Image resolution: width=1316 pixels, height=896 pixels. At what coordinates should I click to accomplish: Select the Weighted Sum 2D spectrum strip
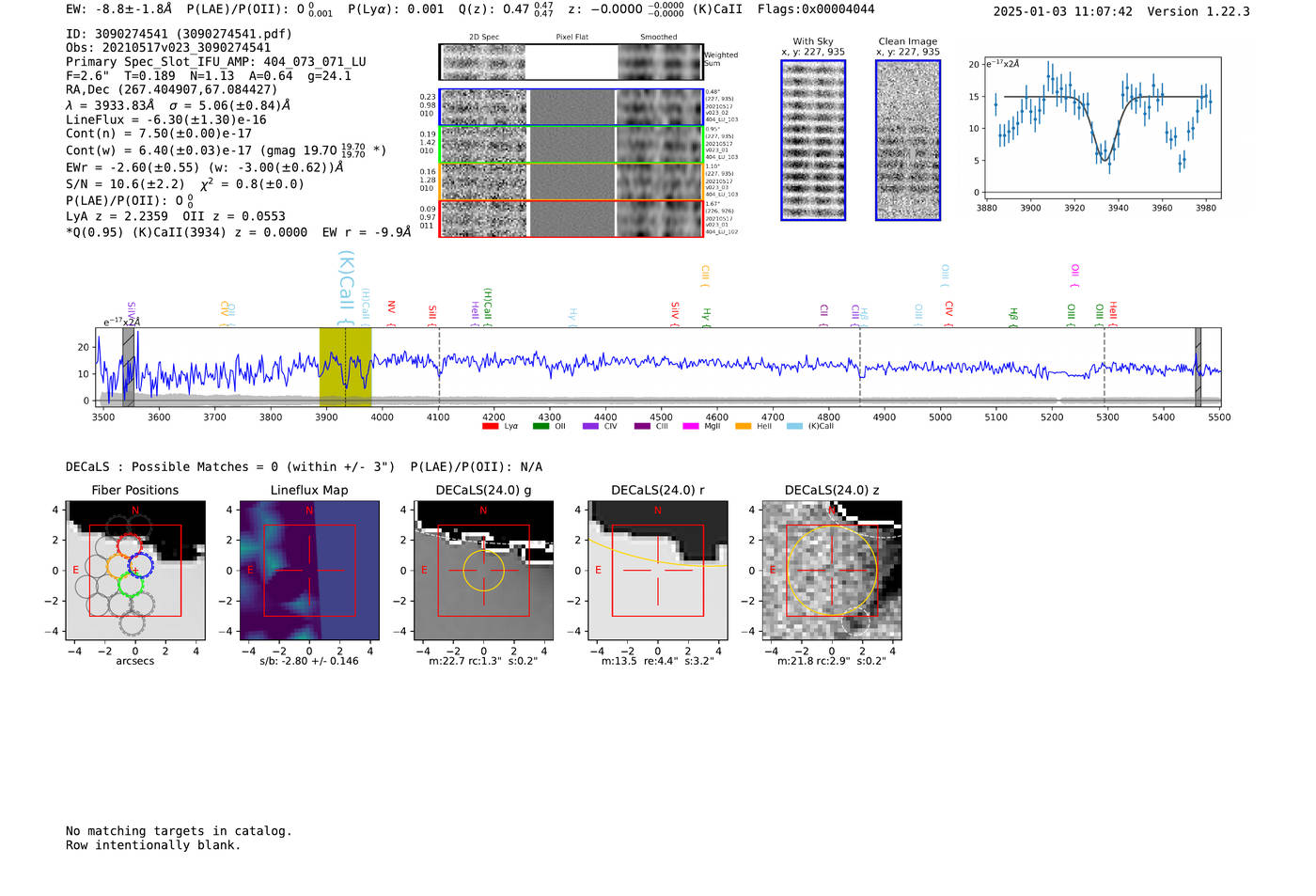pyautogui.click(x=572, y=62)
